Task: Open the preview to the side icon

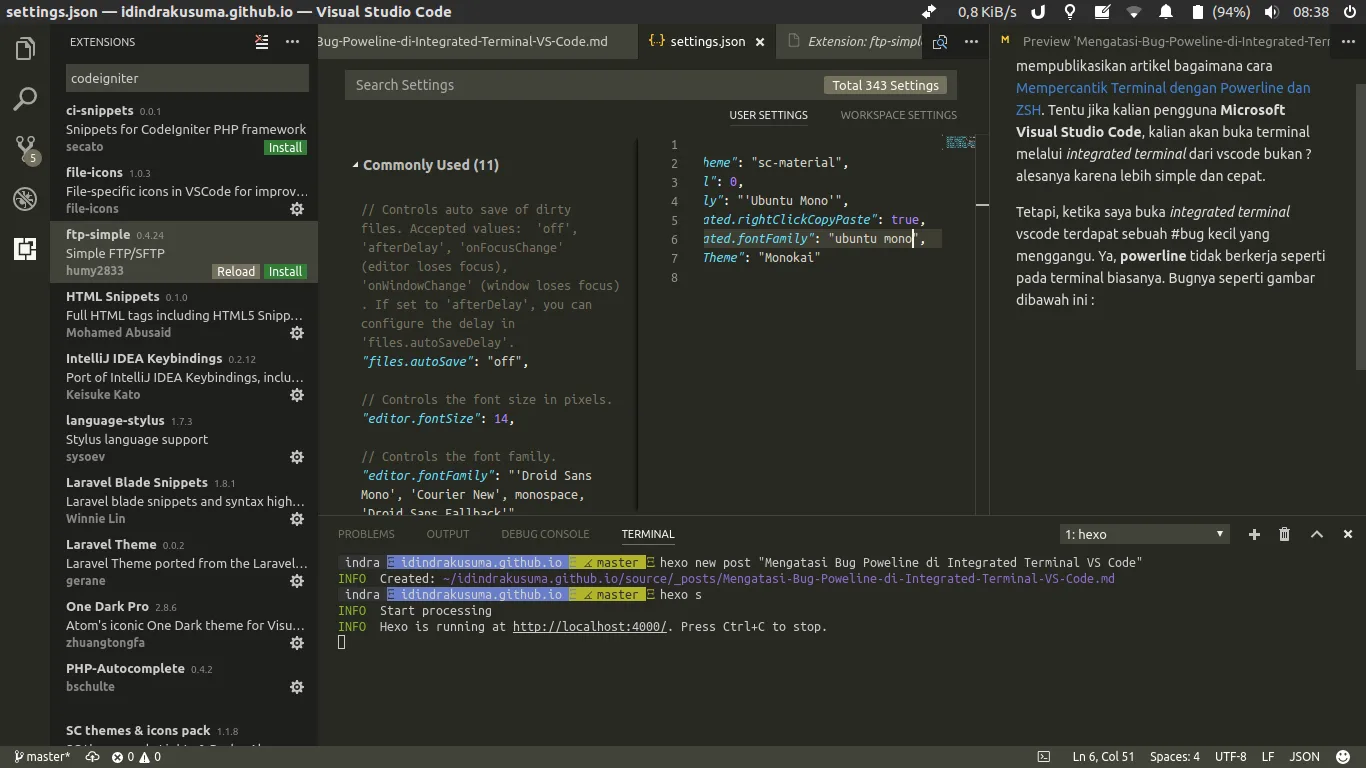Action: point(940,42)
